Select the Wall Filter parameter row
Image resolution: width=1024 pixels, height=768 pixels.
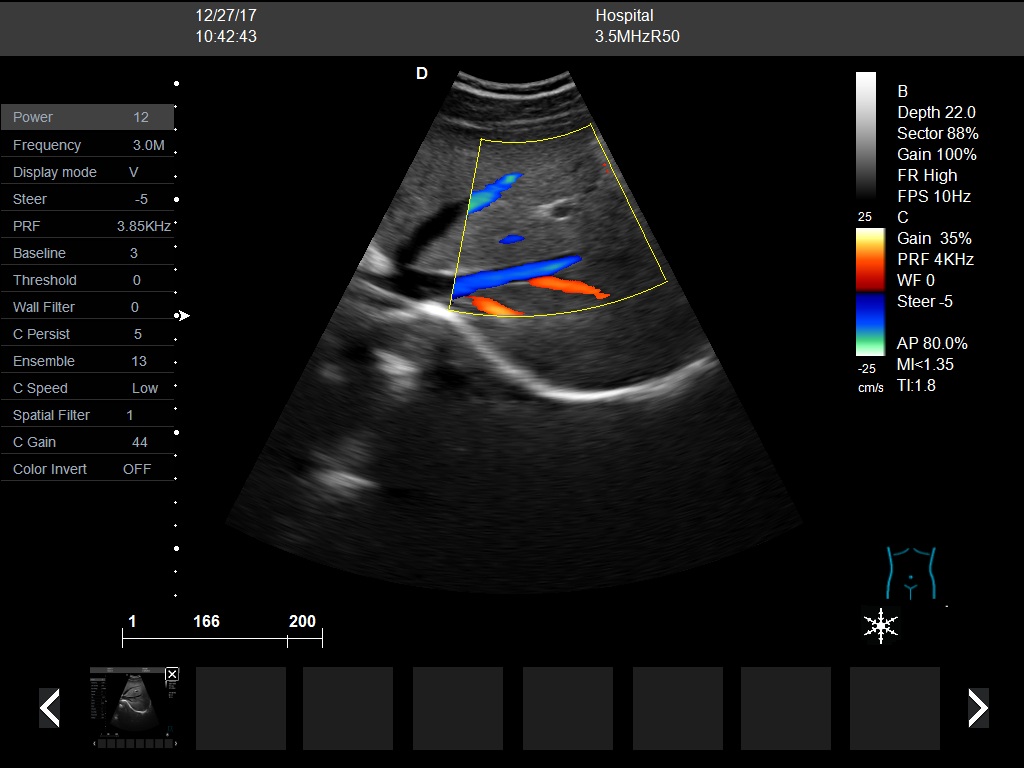click(x=87, y=306)
